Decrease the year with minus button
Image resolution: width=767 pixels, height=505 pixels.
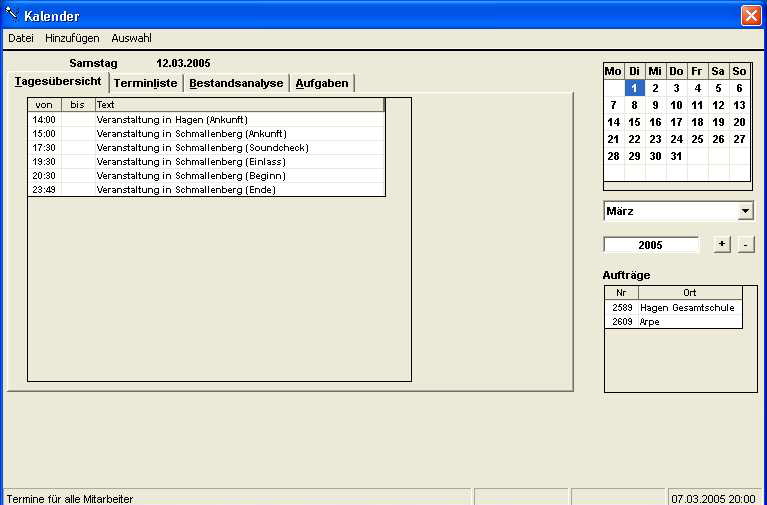[746, 244]
